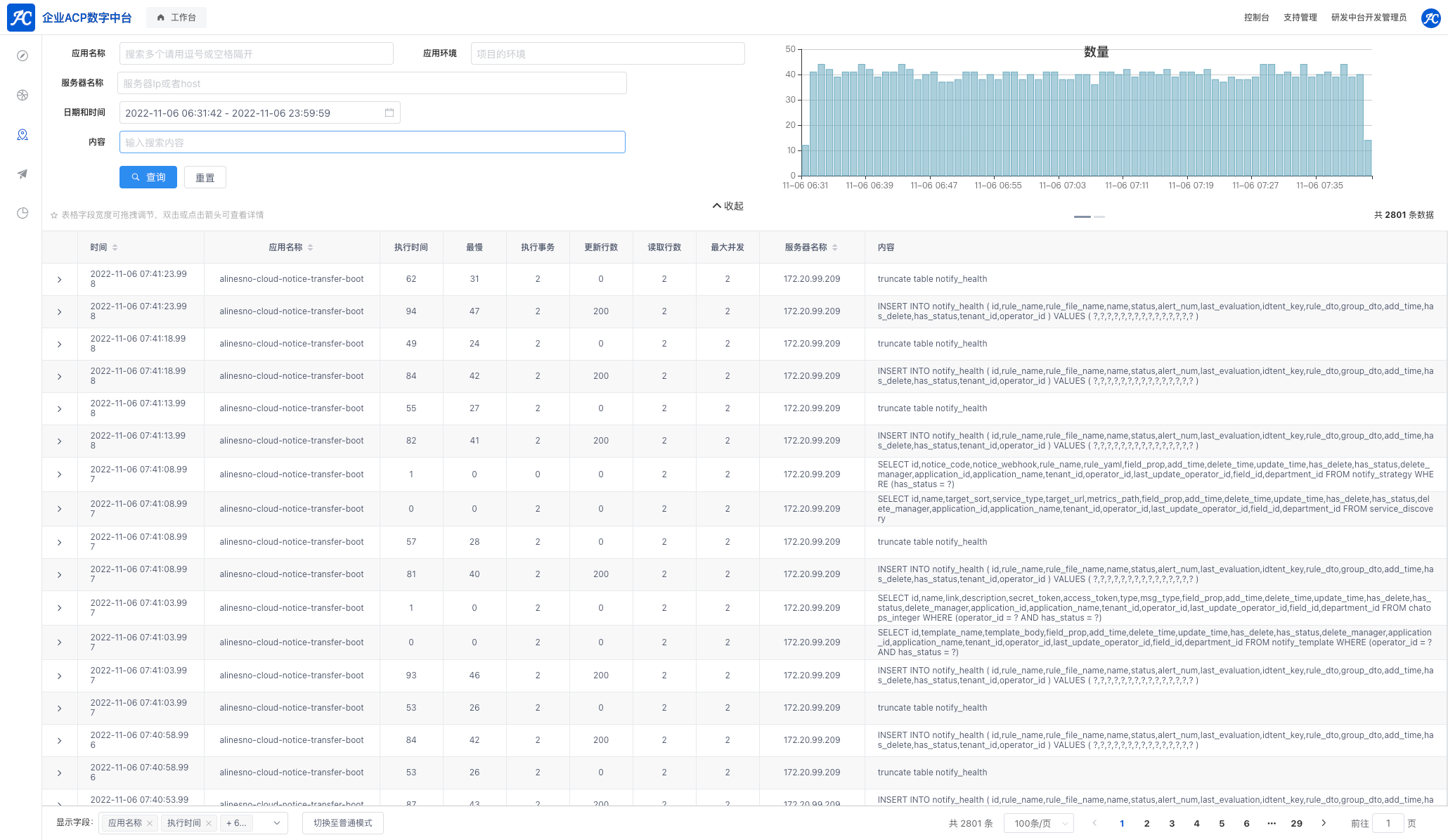
Task: Remove the 执行时间 tag from display fields
Action: pyautogui.click(x=209, y=823)
